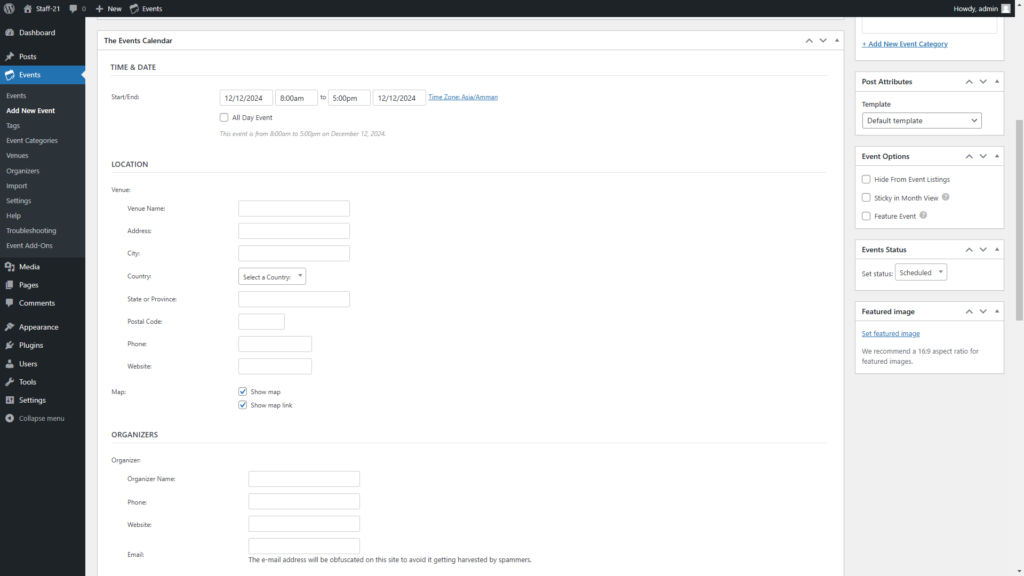Click the WordPress logo icon
This screenshot has height=576, width=1024.
(x=9, y=8)
